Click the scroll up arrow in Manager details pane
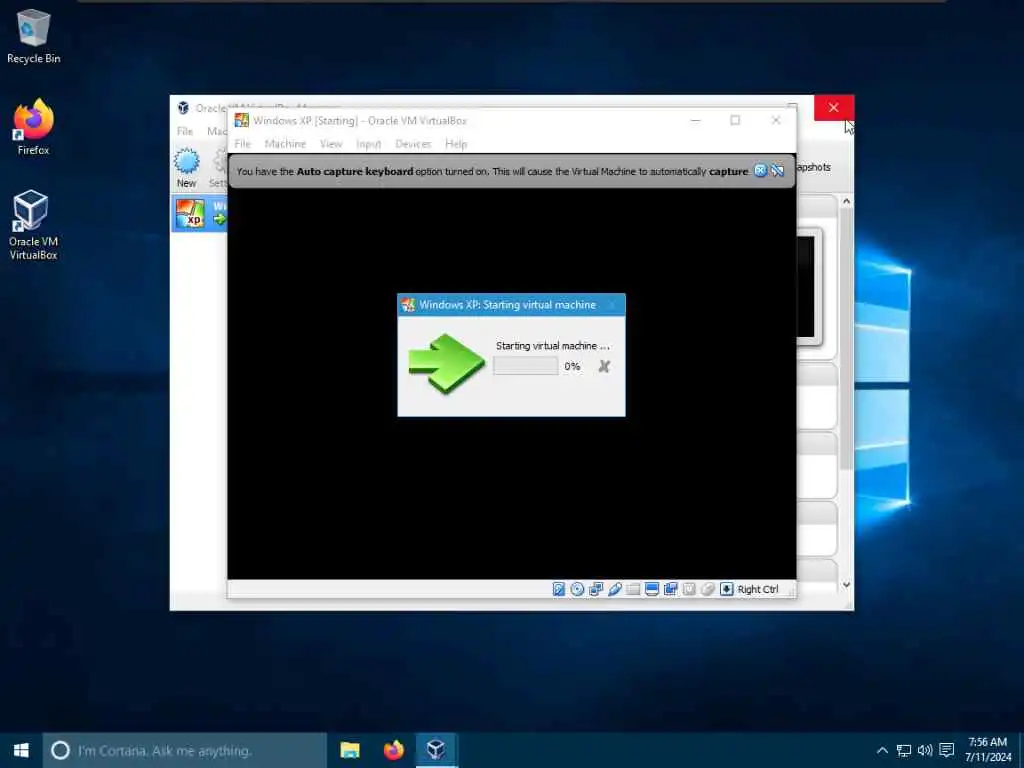Viewport: 1024px width, 768px height. [846, 201]
